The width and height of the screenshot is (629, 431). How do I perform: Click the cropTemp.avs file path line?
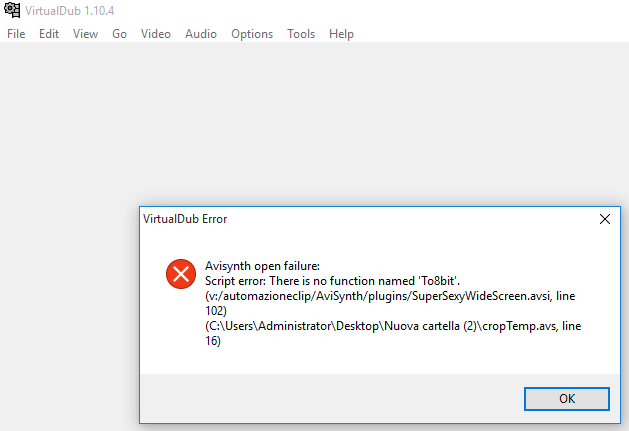pos(390,326)
